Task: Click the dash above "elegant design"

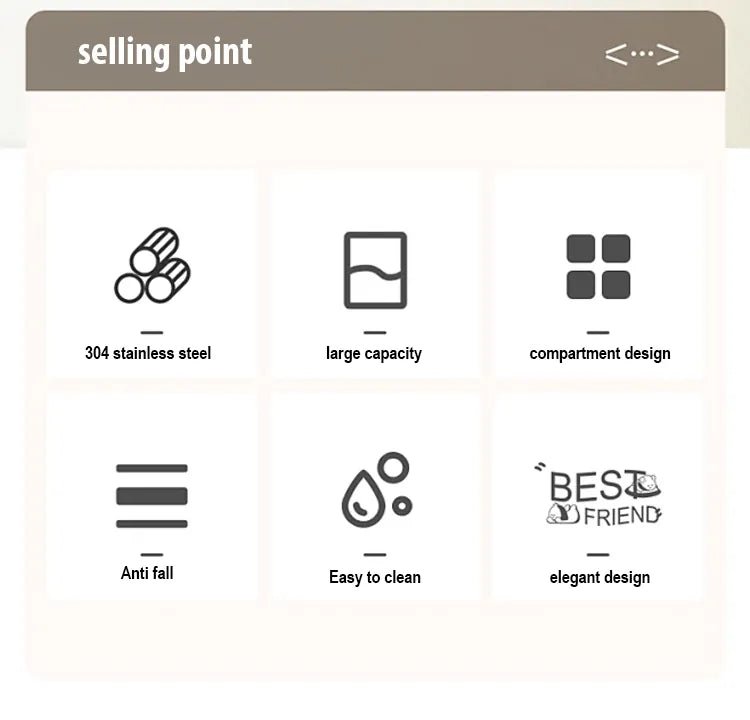Action: click(598, 554)
